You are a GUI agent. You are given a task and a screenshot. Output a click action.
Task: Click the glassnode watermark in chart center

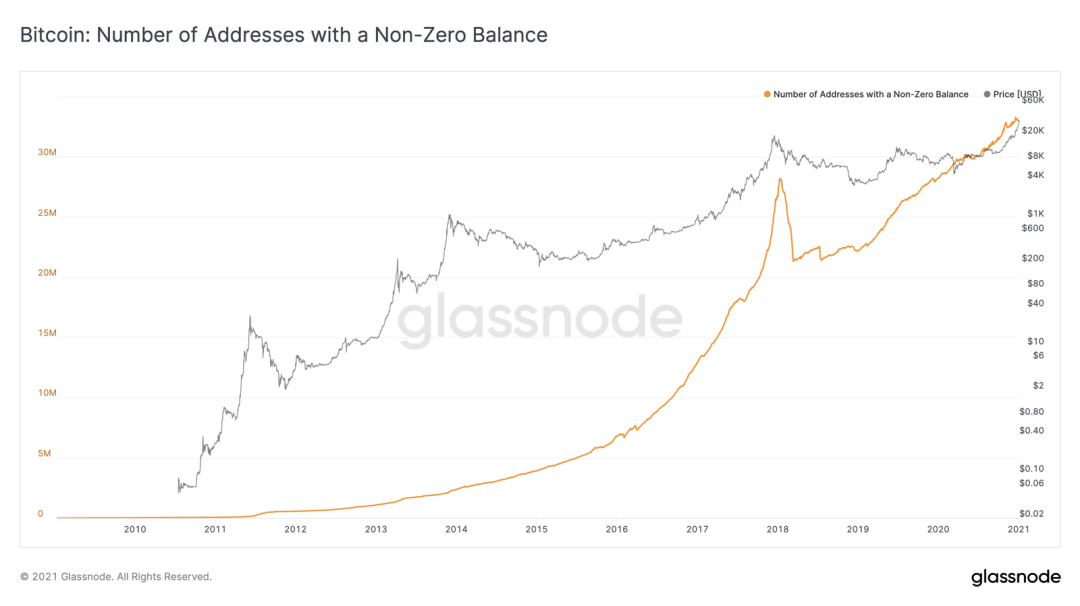(539, 320)
